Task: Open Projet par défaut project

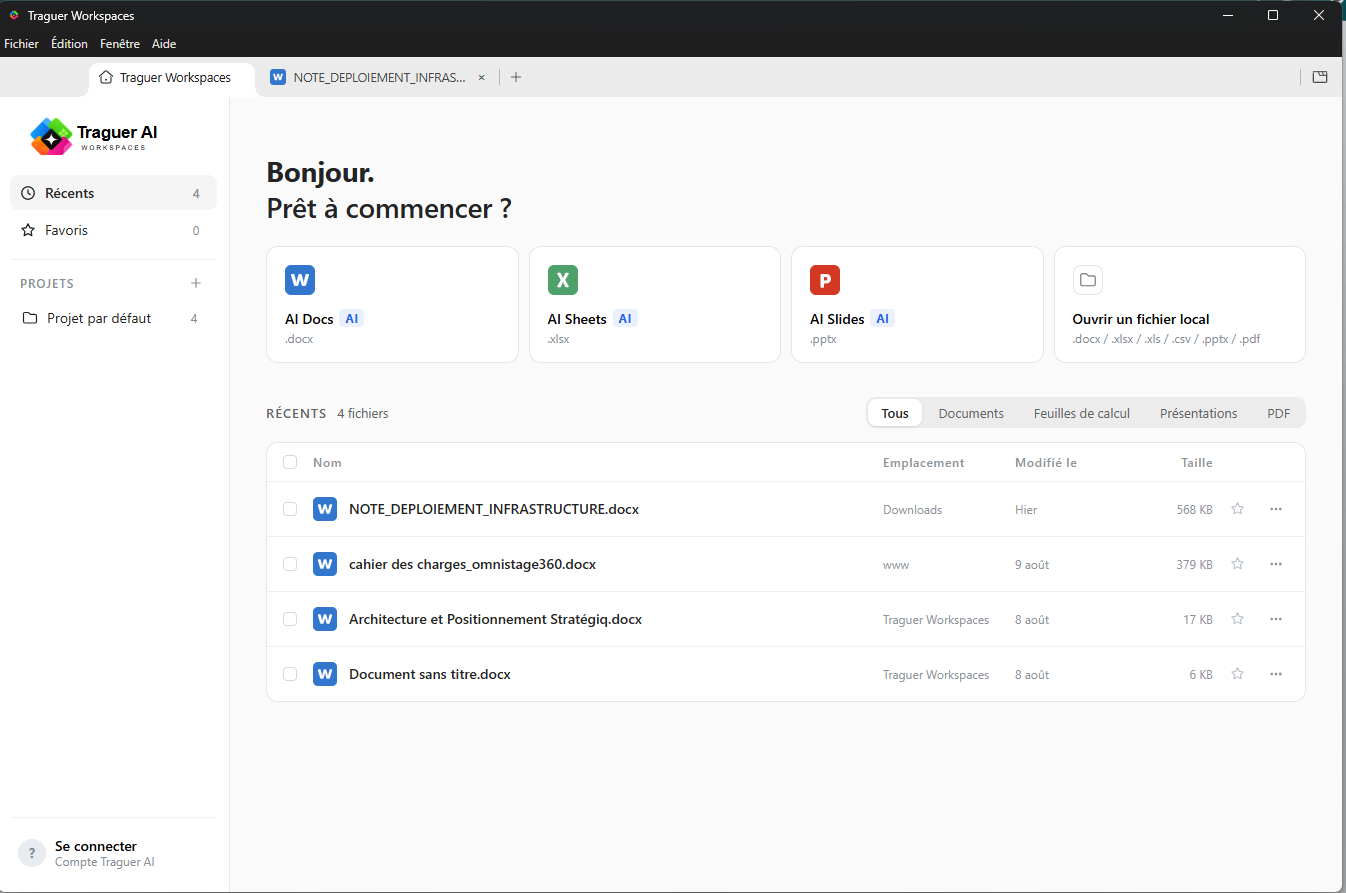Action: [113, 318]
